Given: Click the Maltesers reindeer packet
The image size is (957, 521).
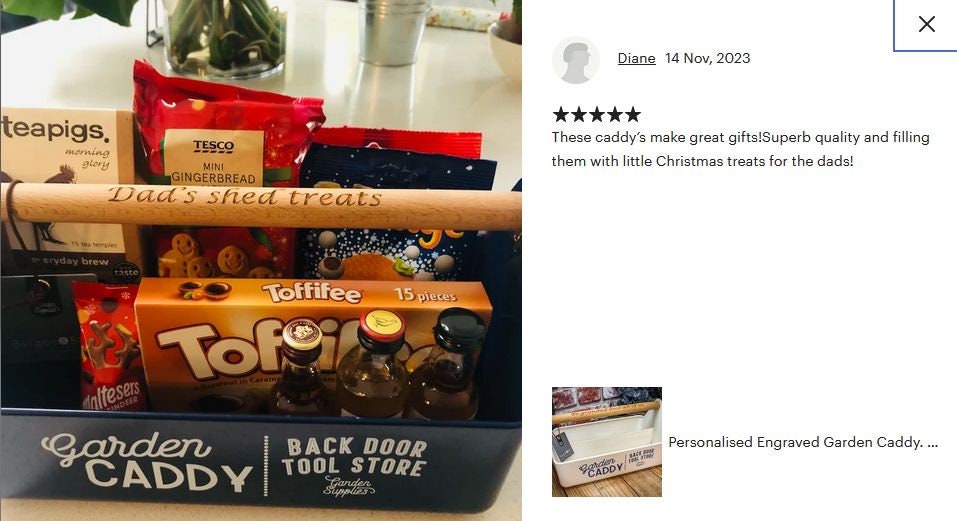Looking at the screenshot, I should [110, 347].
